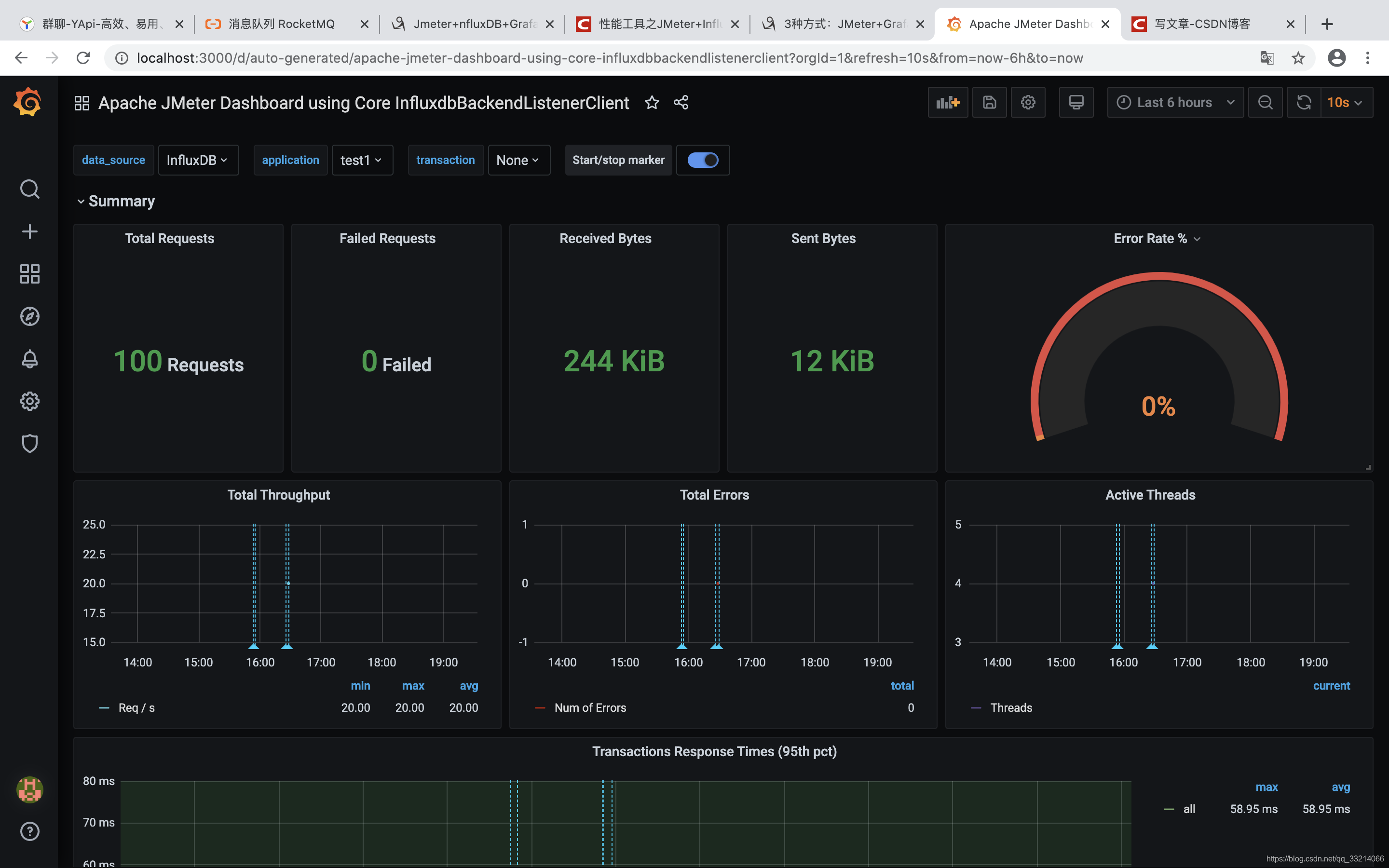Toggle the 'all' series in response times legend
1389x868 pixels.
point(1189,809)
